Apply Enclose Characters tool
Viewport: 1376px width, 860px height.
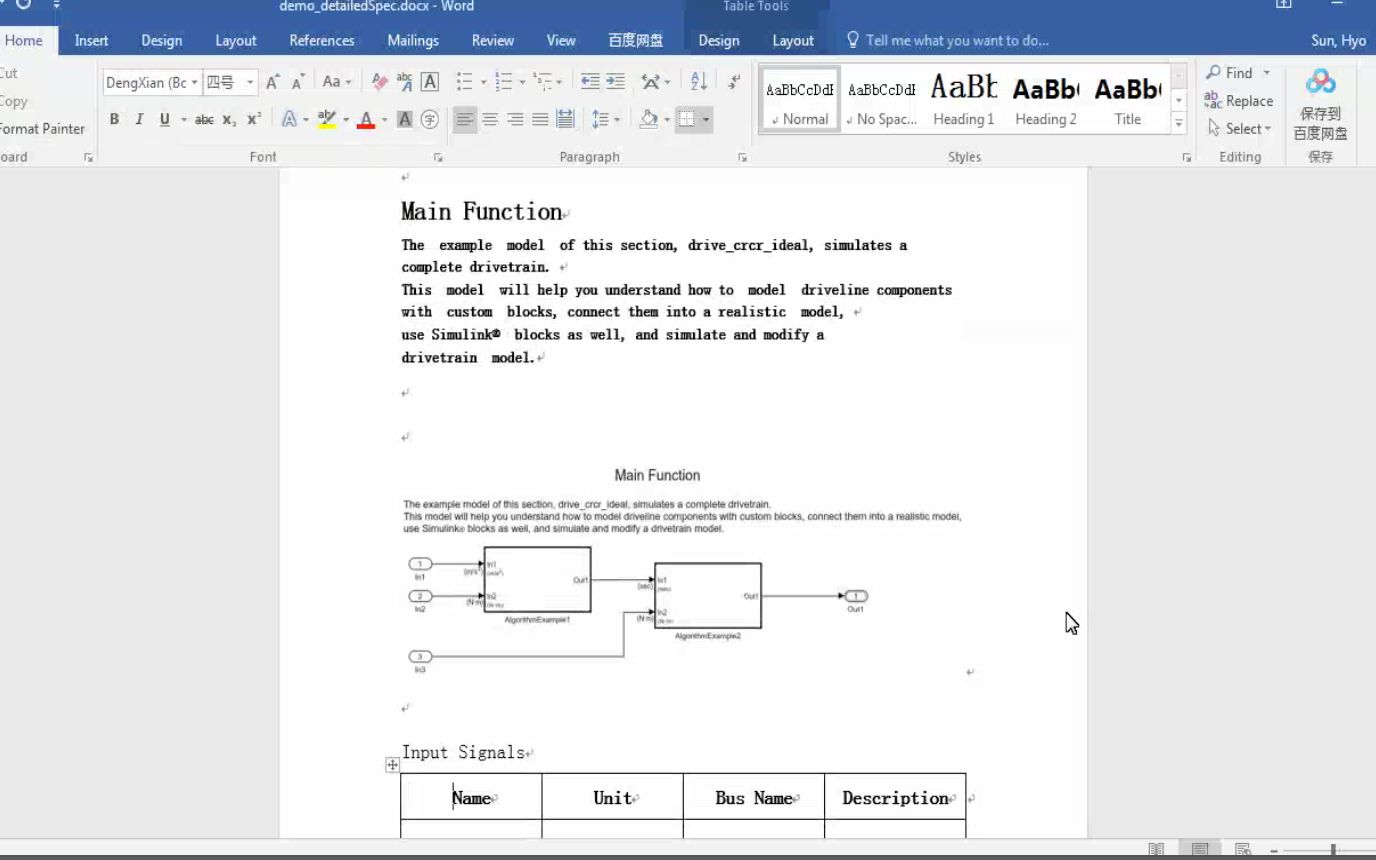click(430, 119)
